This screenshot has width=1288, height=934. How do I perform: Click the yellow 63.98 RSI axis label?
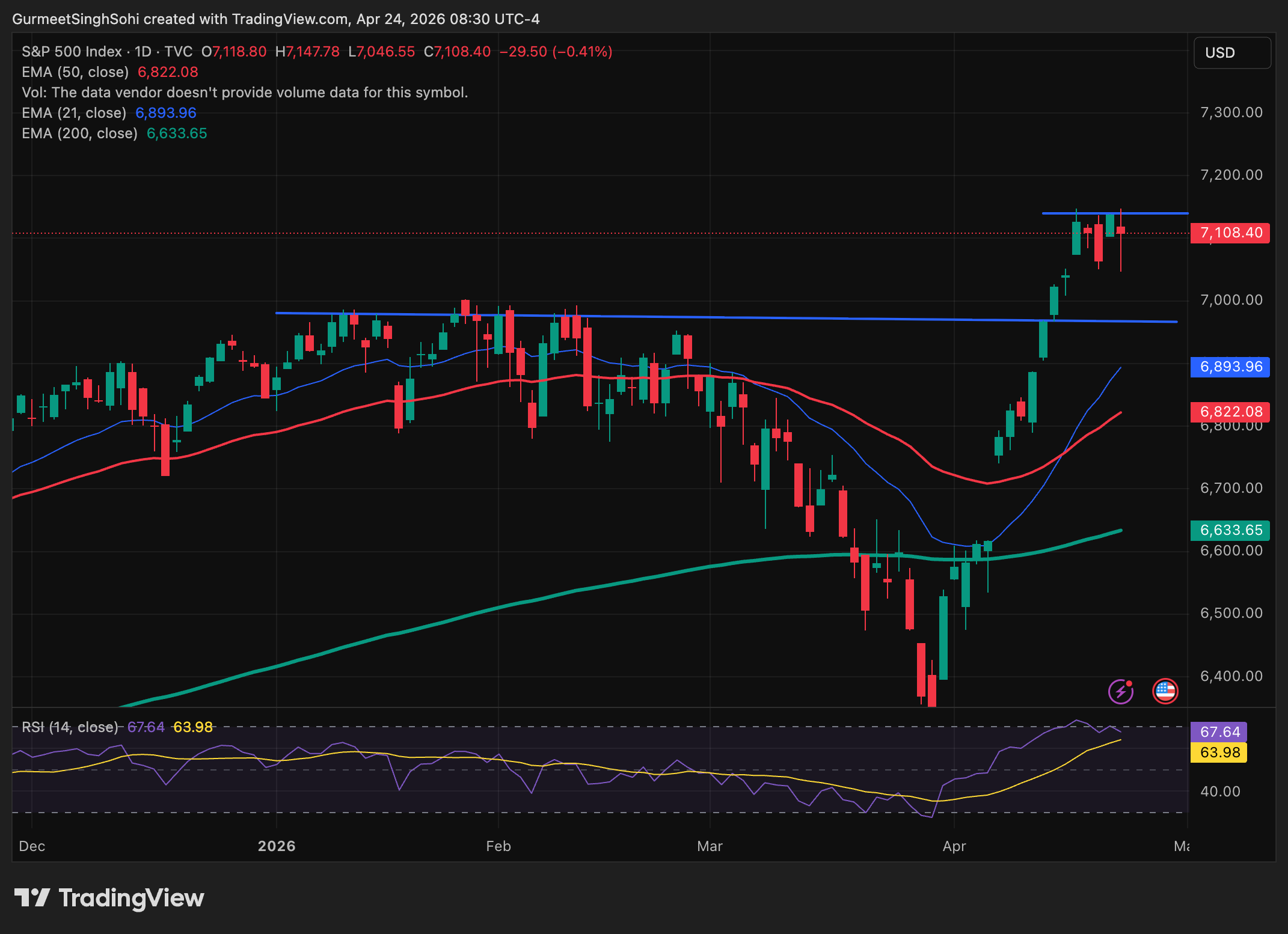tap(1219, 752)
